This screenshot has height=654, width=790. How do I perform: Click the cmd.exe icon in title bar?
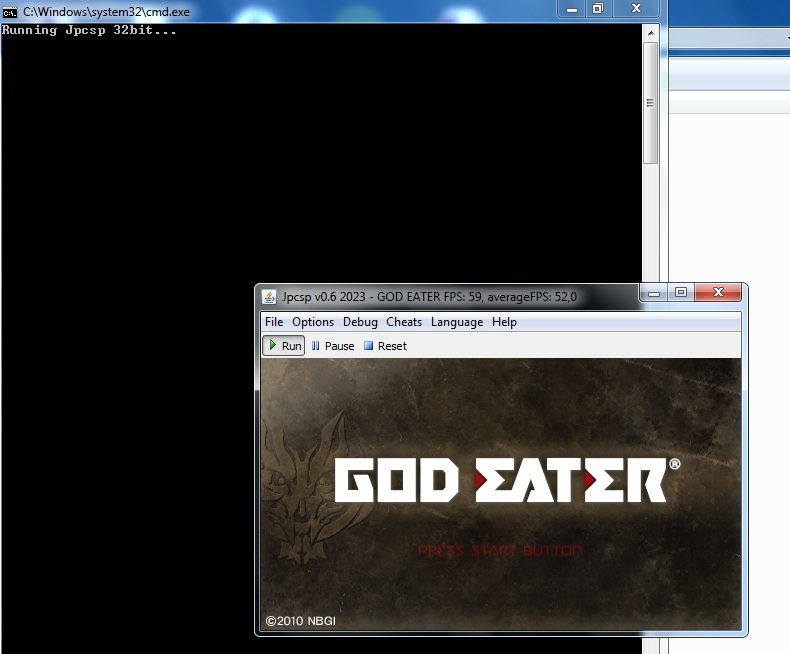pyautogui.click(x=10, y=11)
